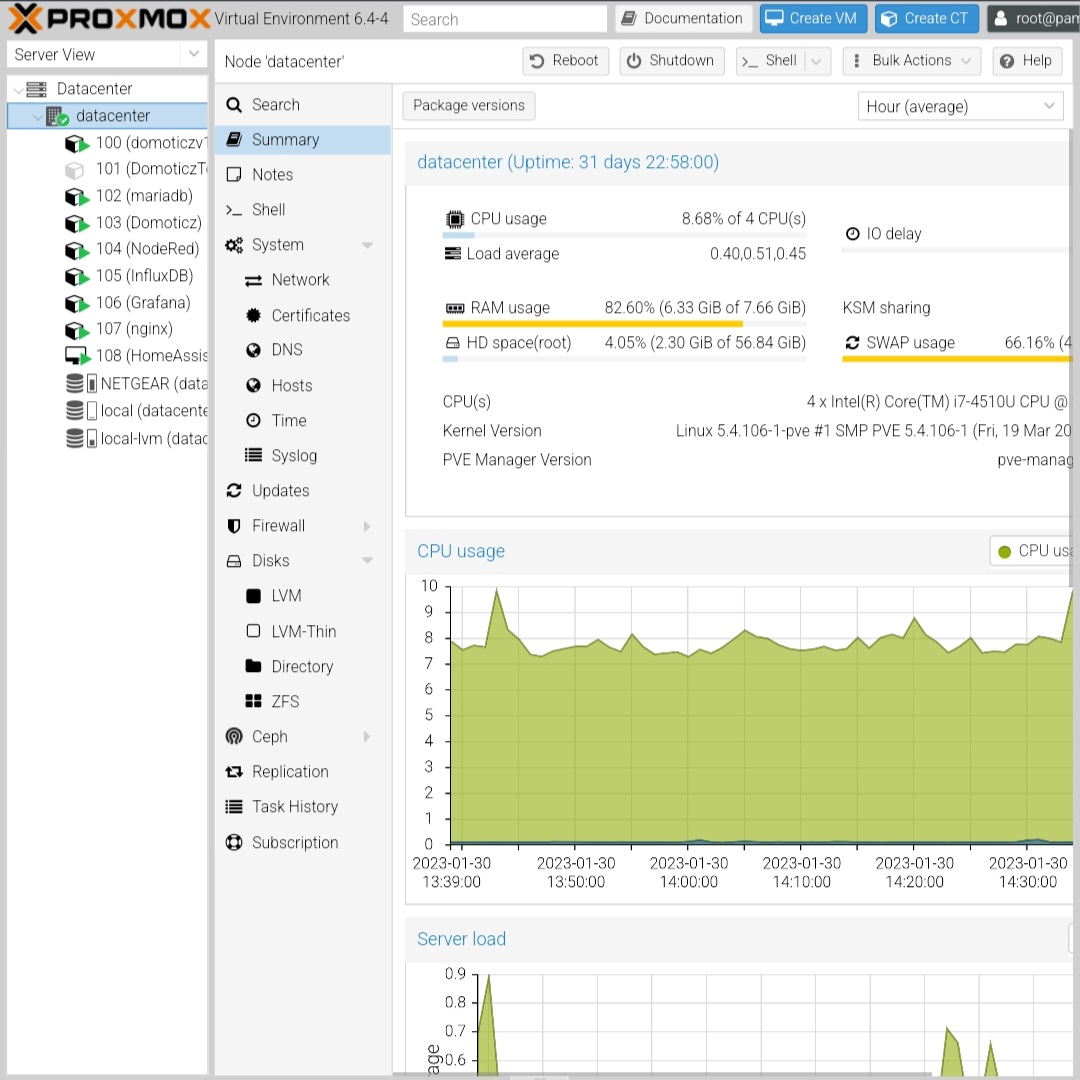Open the Notes section
1080x1080 pixels.
(x=302, y=175)
